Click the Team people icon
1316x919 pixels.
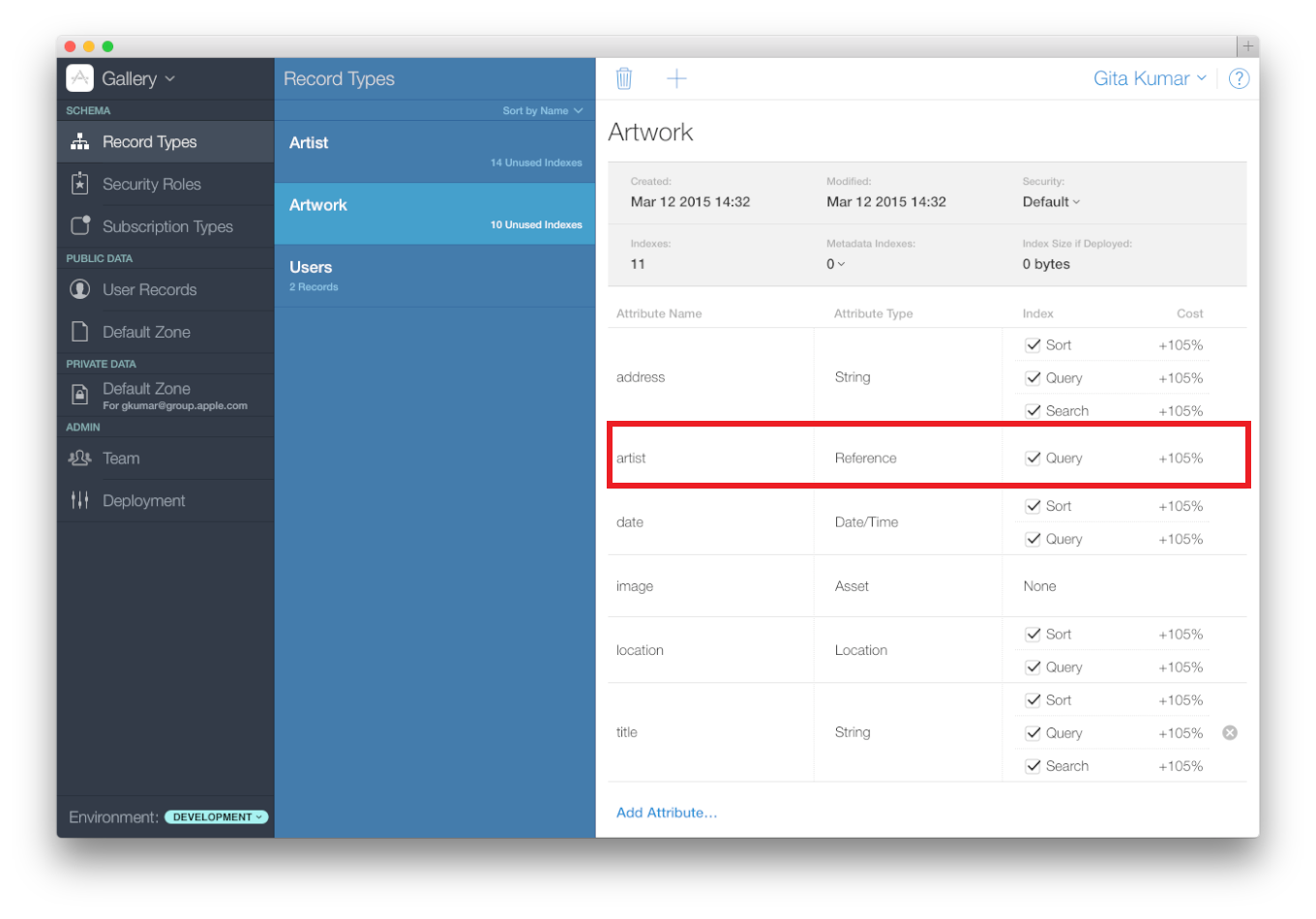80,459
